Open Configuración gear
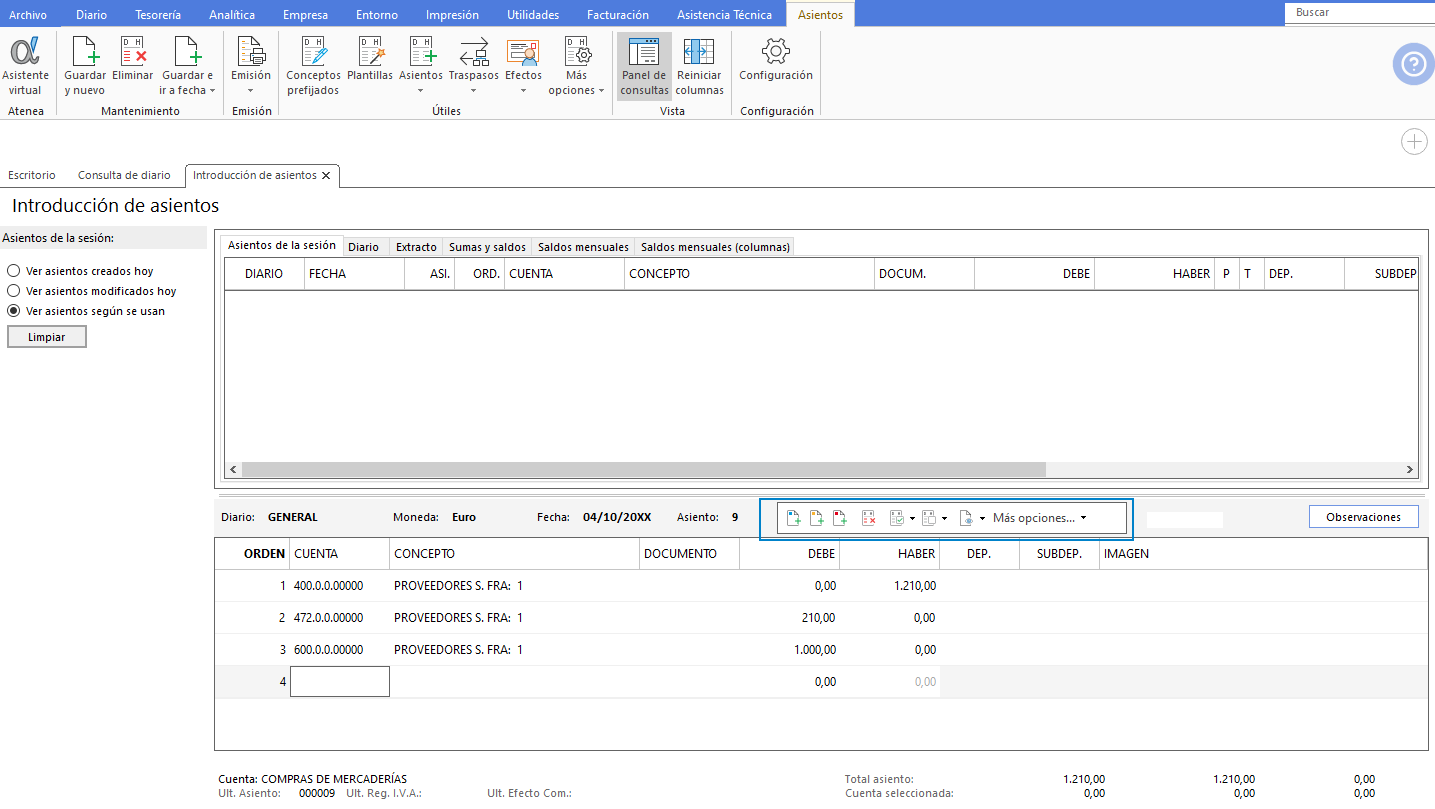 coord(776,60)
